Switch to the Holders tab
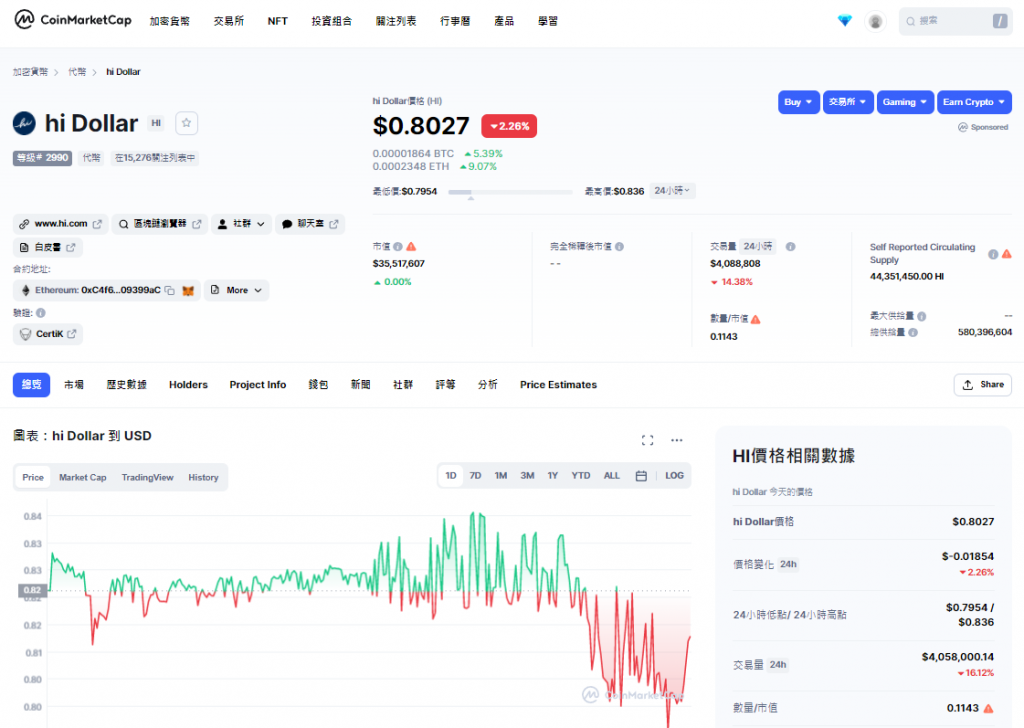This screenshot has height=728, width=1024. point(188,385)
